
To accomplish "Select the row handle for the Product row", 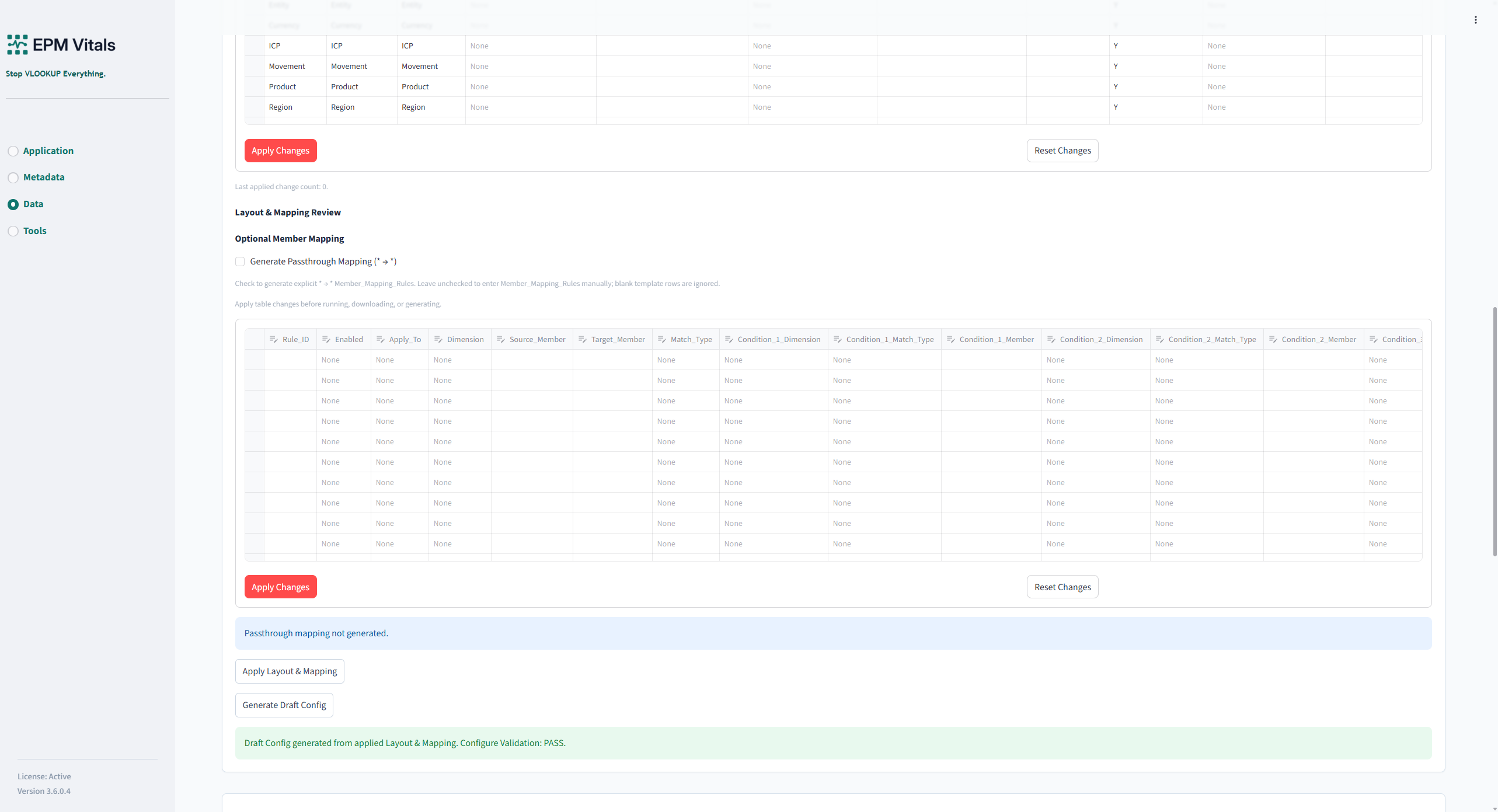I will tap(255, 86).
